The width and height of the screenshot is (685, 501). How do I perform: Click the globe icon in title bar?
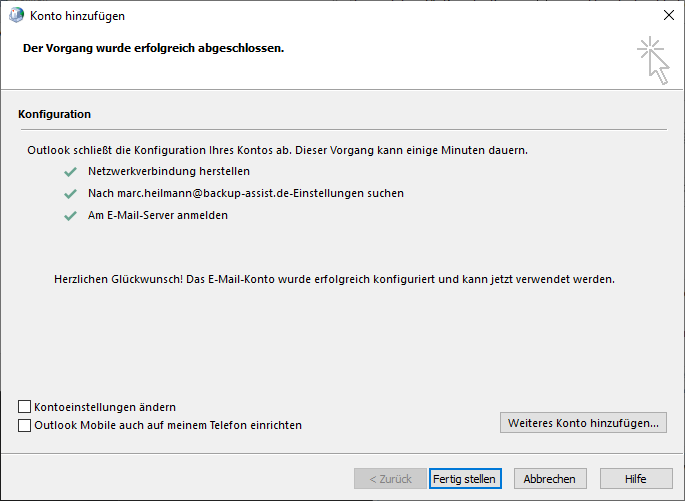pos(17,16)
